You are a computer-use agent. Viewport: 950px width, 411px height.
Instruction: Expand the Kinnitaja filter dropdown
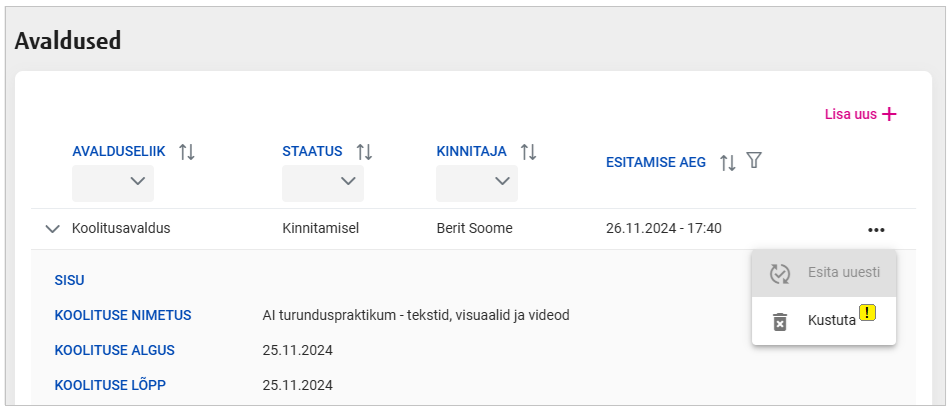coord(477,182)
